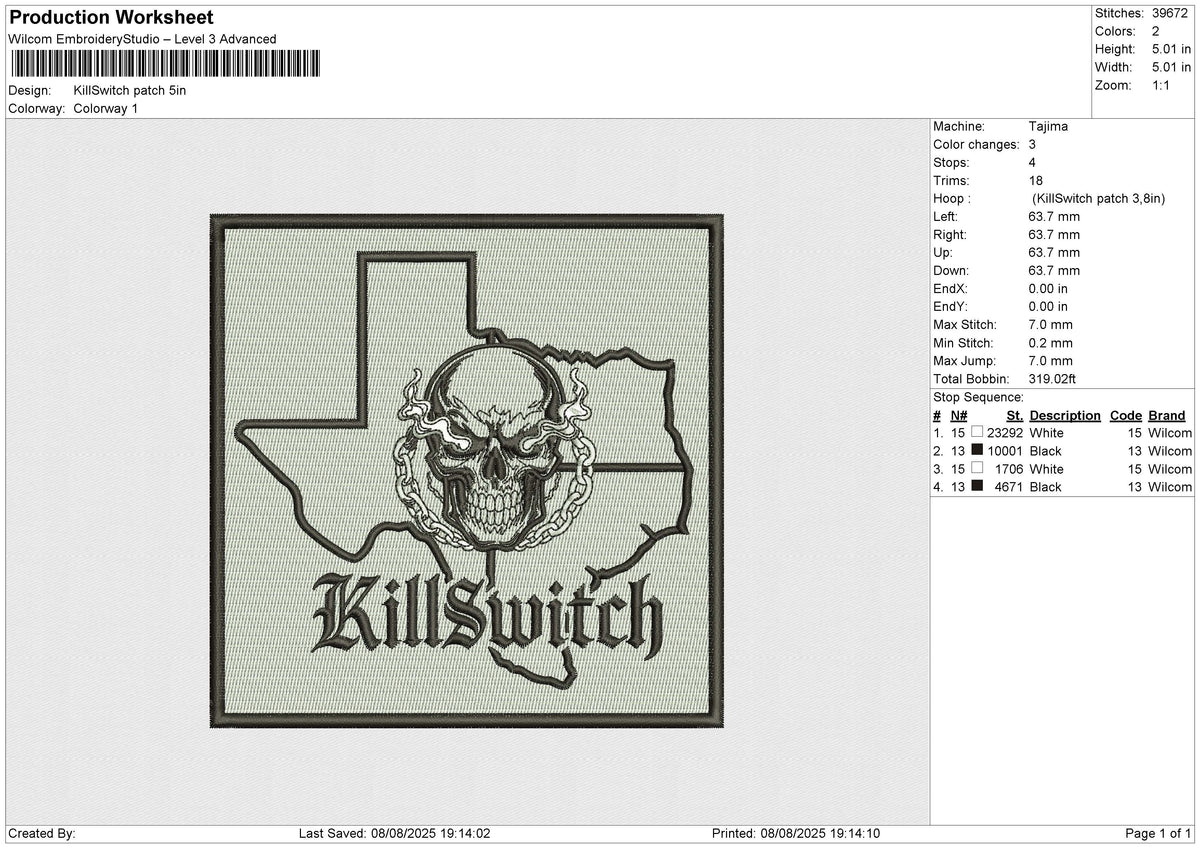Viewport: 1200px width, 848px height.
Task: Click the 'Up:' measurement label
Action: pyautogui.click(x=943, y=253)
